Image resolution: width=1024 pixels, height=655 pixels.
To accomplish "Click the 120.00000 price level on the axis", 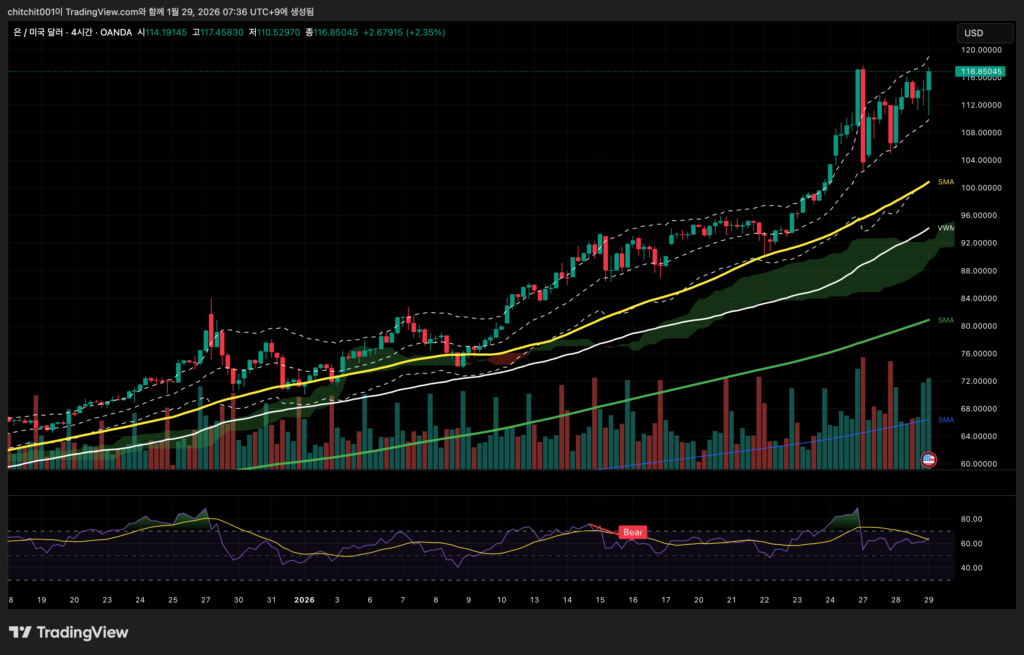I will (981, 49).
